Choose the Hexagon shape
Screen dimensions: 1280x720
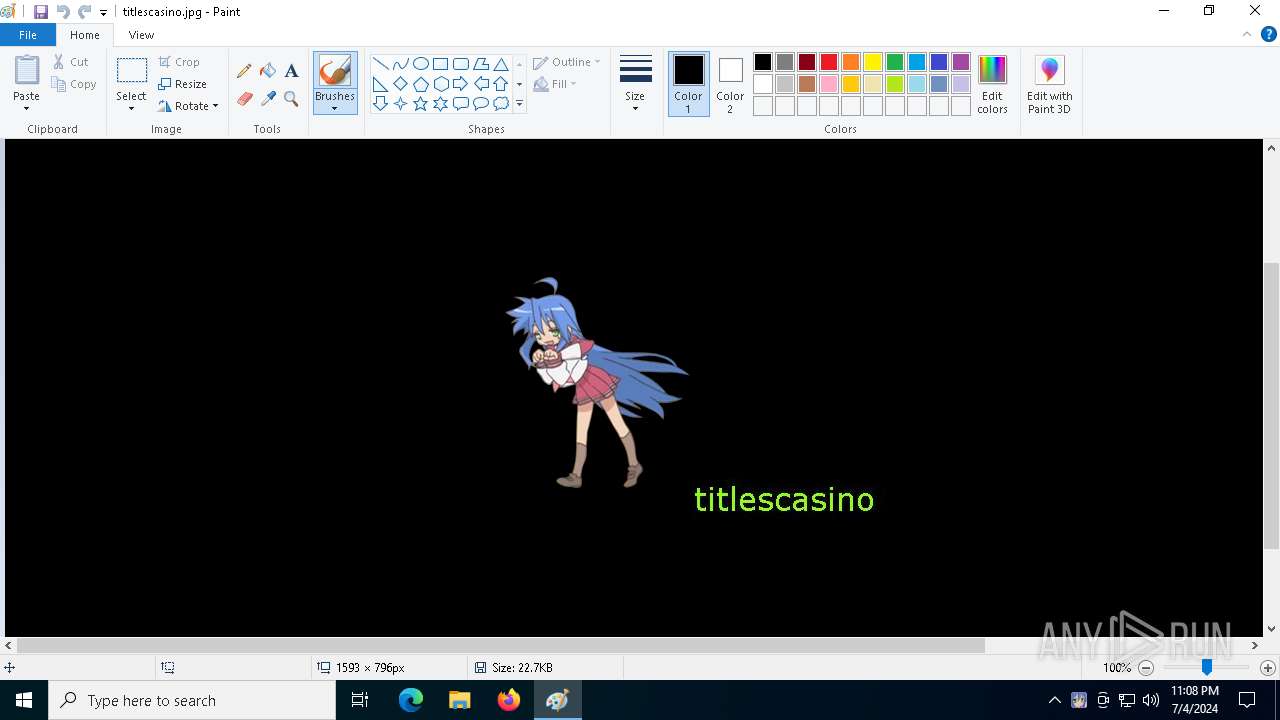coord(441,84)
